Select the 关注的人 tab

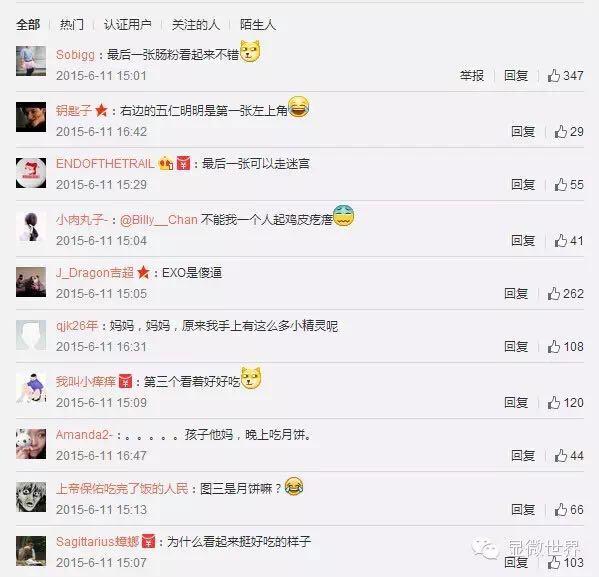196,25
